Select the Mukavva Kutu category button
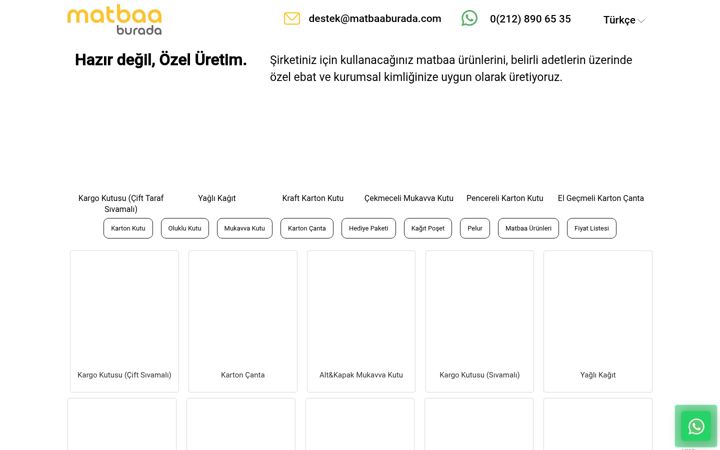 point(245,228)
